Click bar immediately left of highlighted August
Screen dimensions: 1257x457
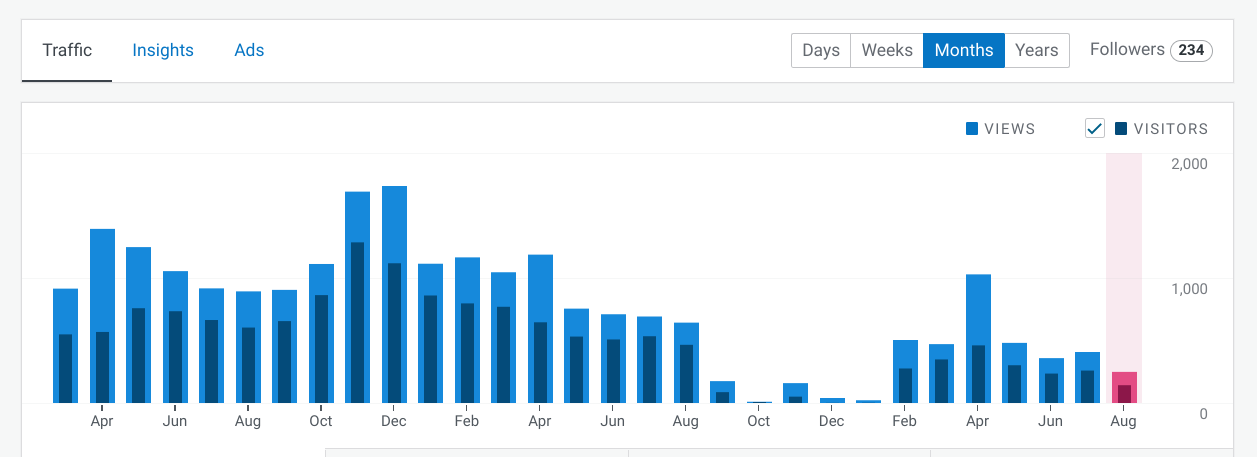point(1087,377)
